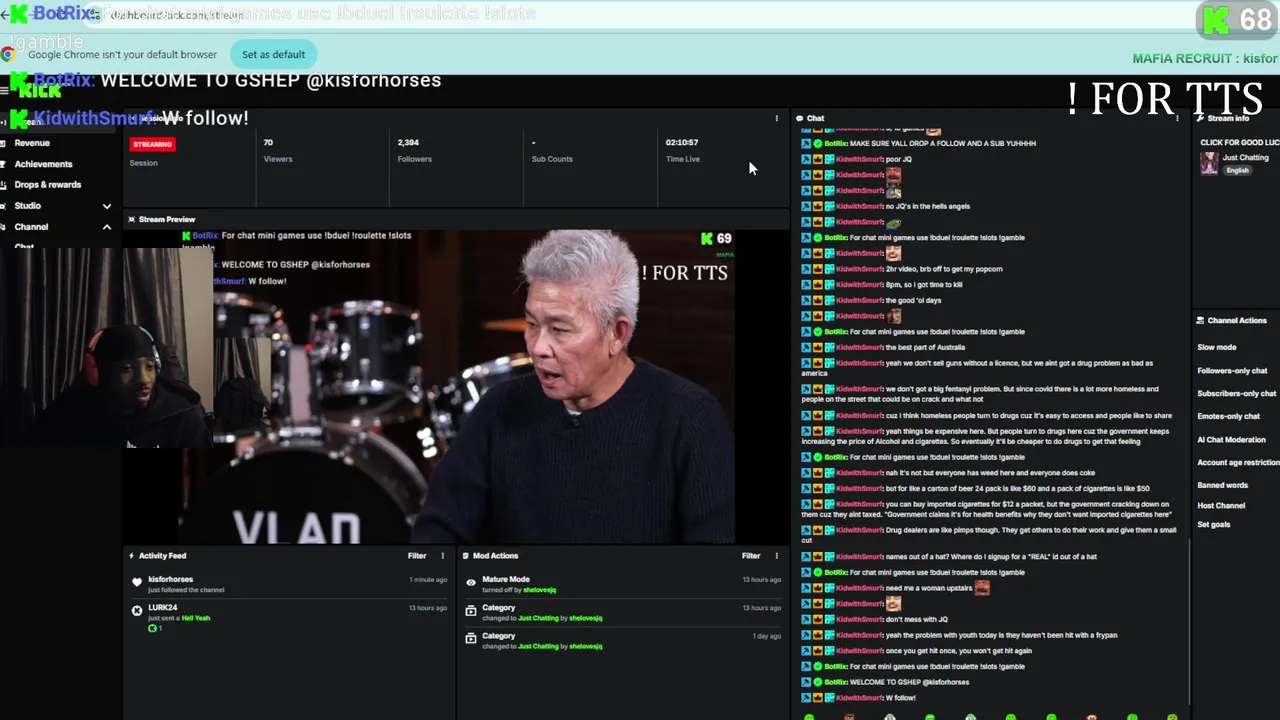Click the Just Chatting category name in Stream Info
The height and width of the screenshot is (720, 1280).
(1245, 158)
